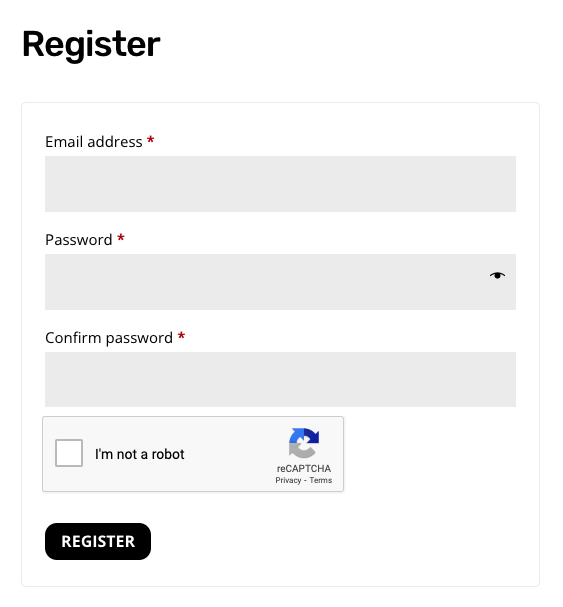Screen dimensions: 563x607
Task: Show password using the eye icon
Action: [497, 275]
